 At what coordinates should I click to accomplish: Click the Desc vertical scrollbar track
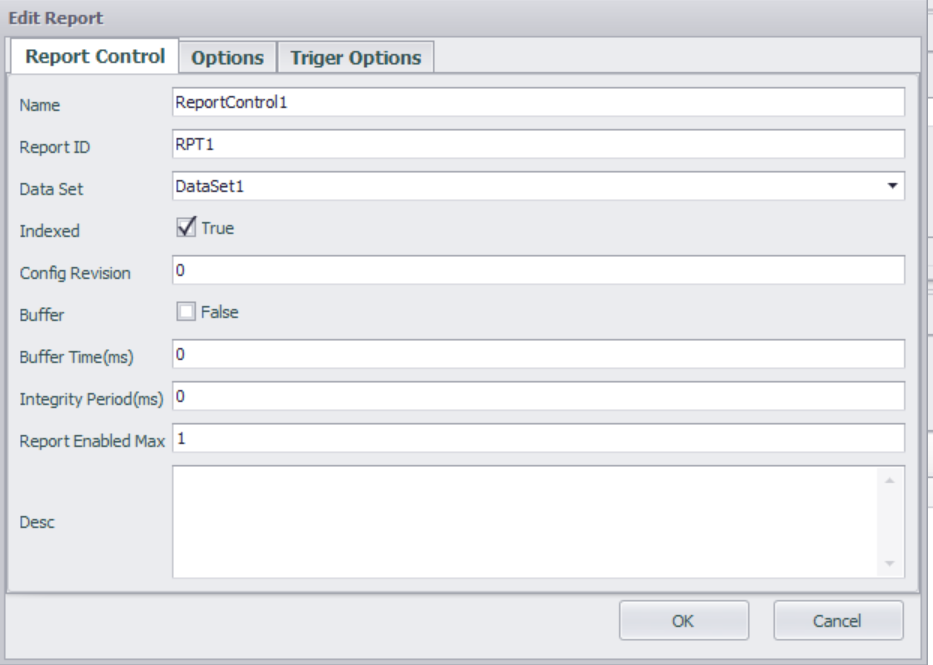click(x=891, y=521)
